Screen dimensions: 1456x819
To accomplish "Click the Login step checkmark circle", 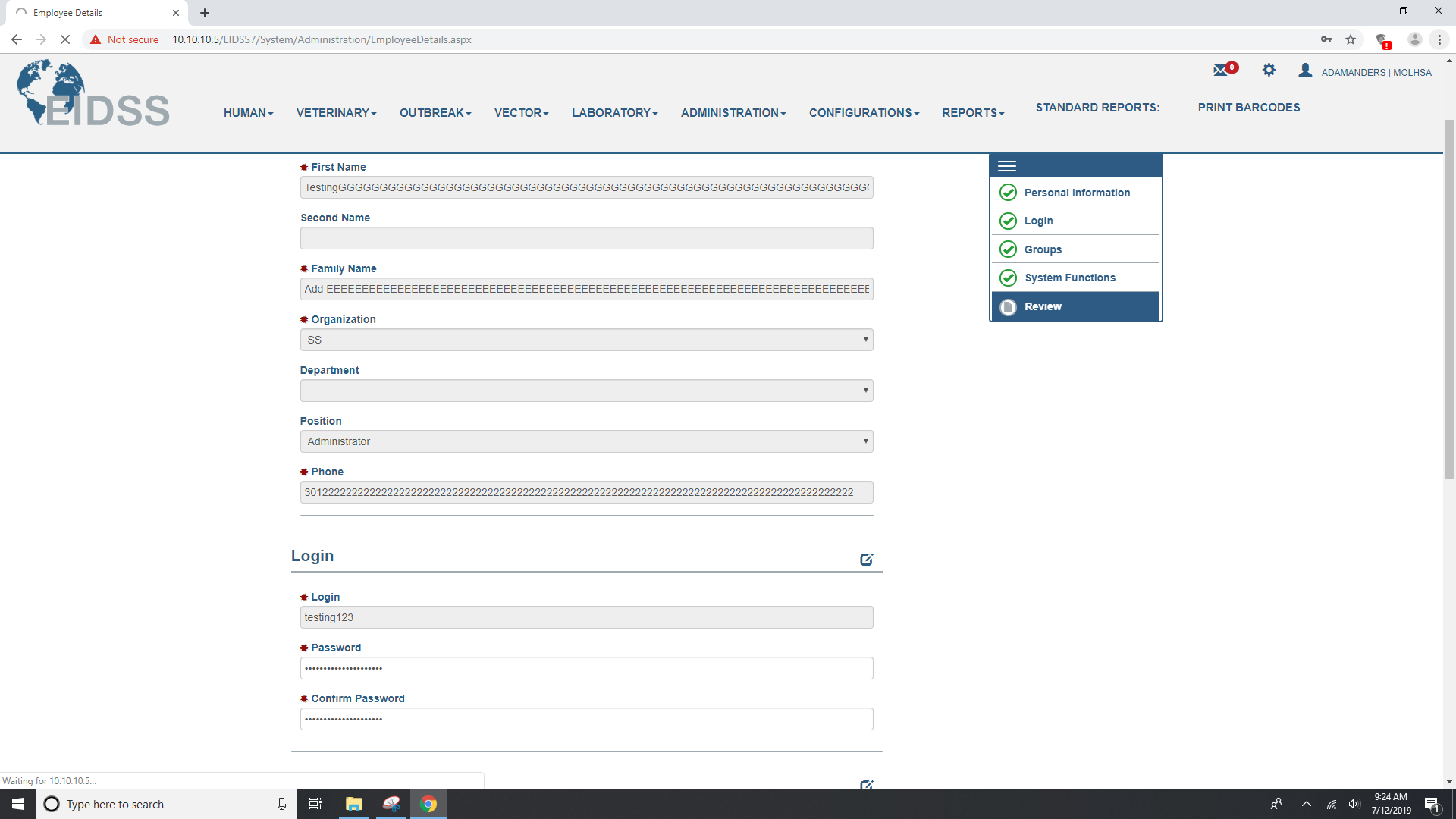I will click(1009, 221).
